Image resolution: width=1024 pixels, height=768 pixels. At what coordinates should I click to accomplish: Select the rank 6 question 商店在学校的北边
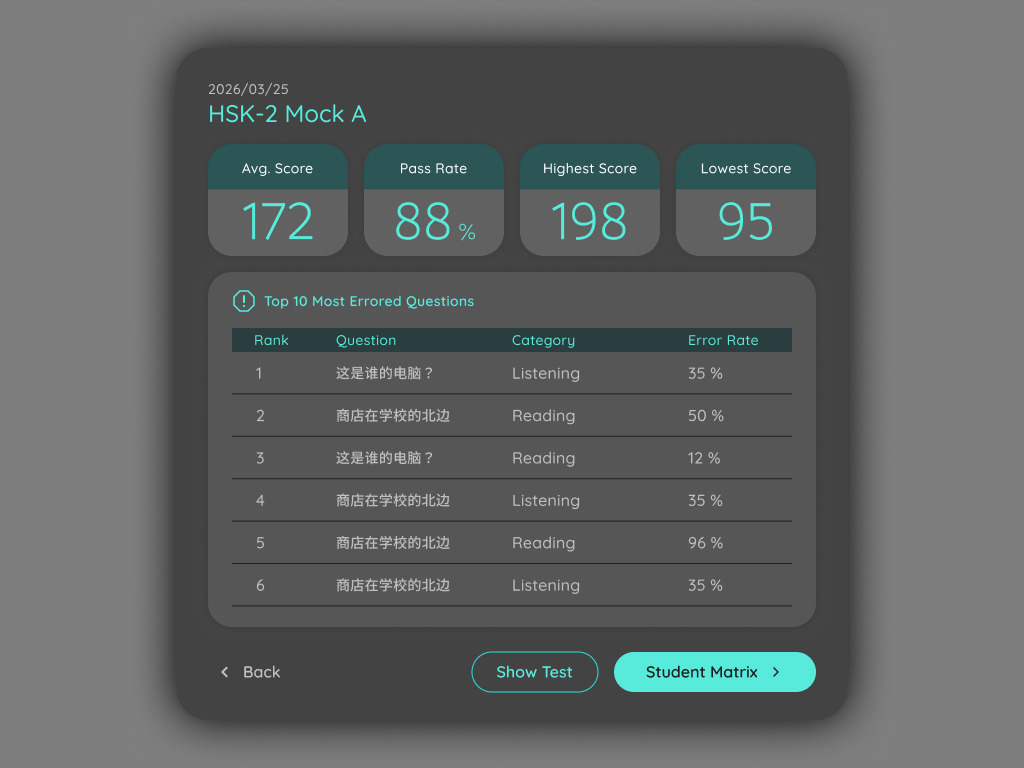(x=392, y=586)
